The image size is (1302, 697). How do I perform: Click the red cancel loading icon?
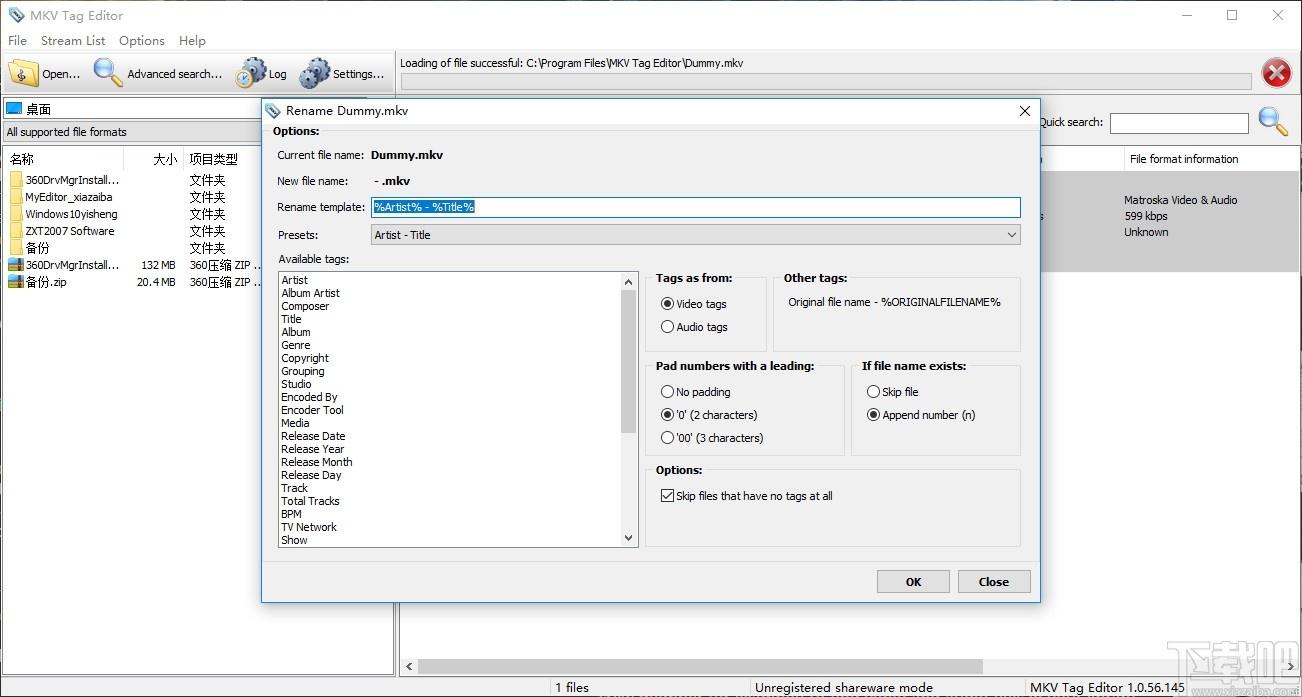coord(1276,73)
